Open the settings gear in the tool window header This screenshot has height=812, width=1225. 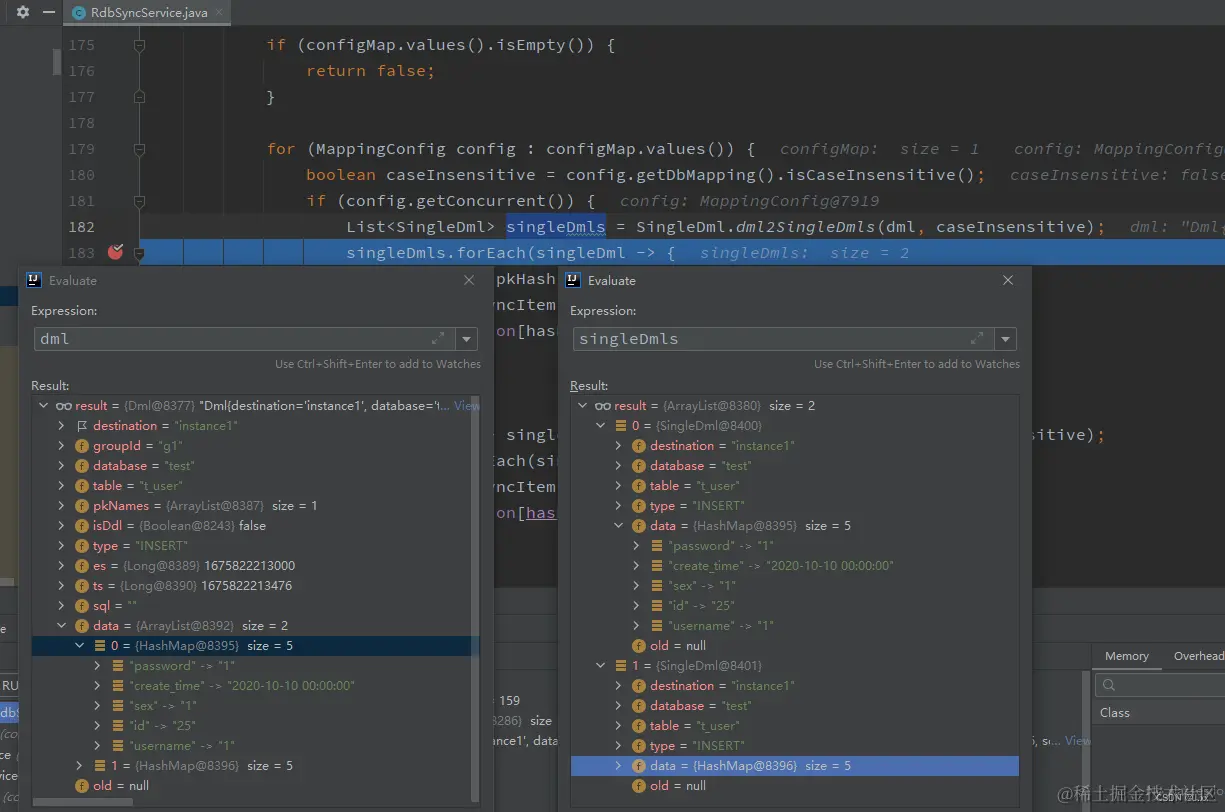pyautogui.click(x=23, y=13)
